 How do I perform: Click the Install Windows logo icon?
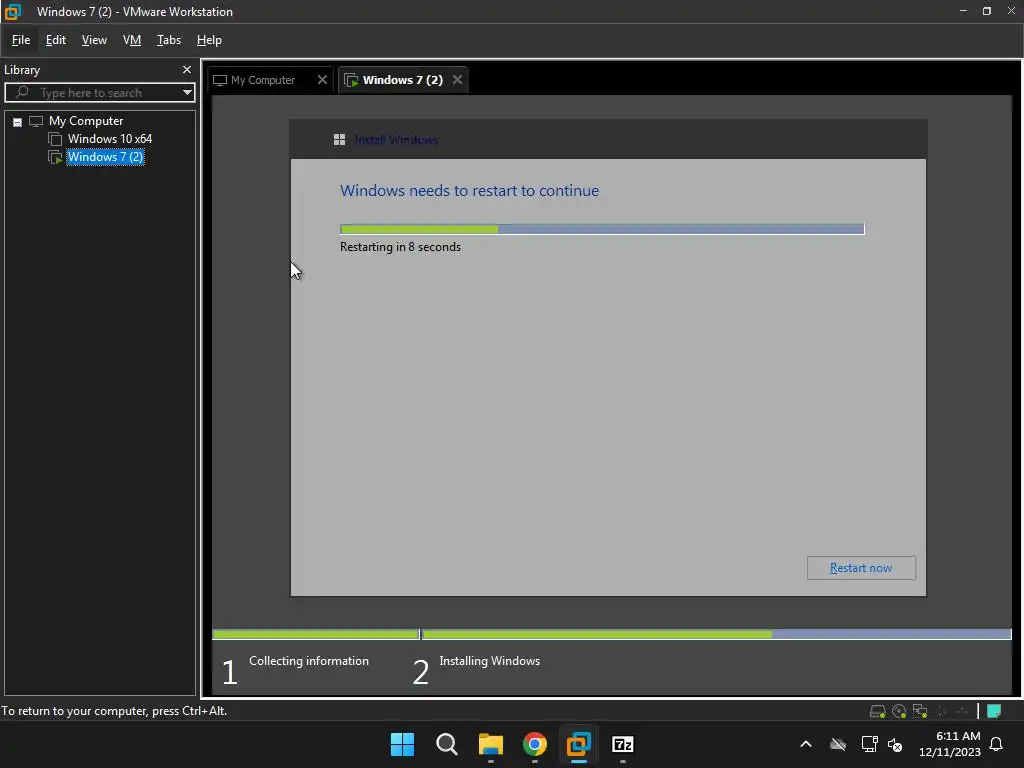pyautogui.click(x=340, y=140)
